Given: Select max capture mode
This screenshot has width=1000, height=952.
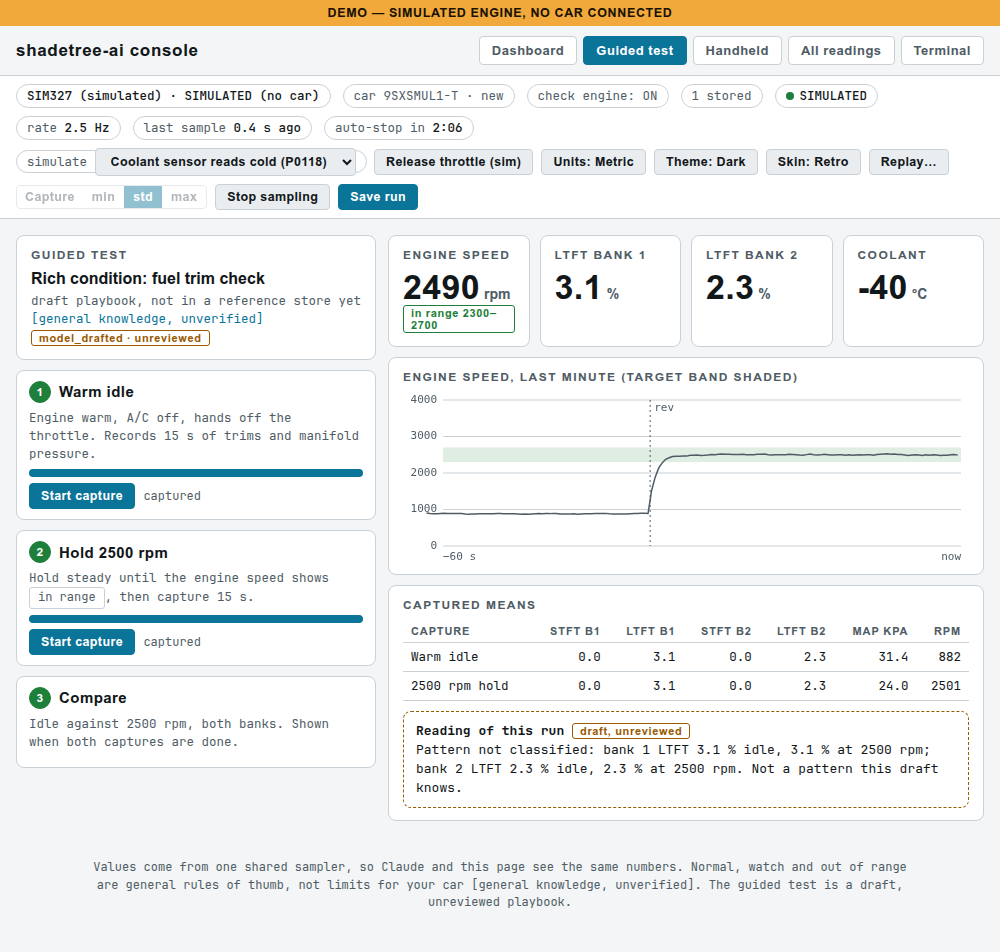Looking at the screenshot, I should click(184, 197).
